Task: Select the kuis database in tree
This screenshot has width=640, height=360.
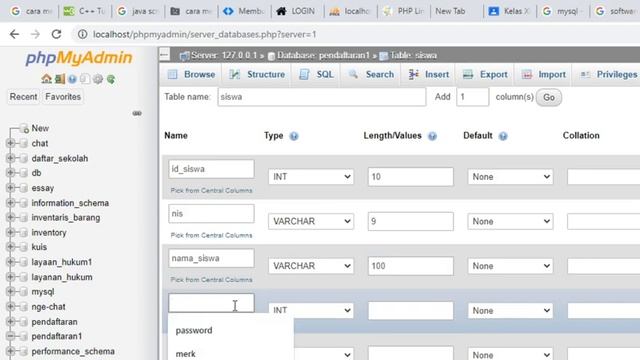Action: (x=39, y=247)
